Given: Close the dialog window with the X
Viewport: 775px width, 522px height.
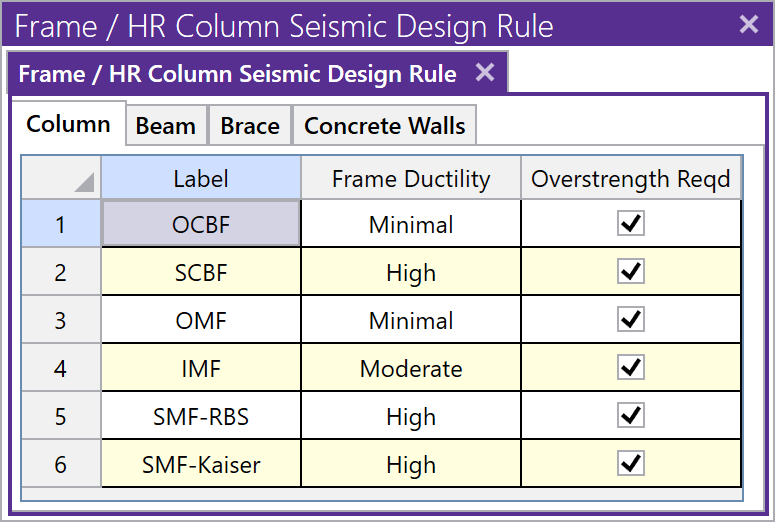Looking at the screenshot, I should click(x=748, y=24).
